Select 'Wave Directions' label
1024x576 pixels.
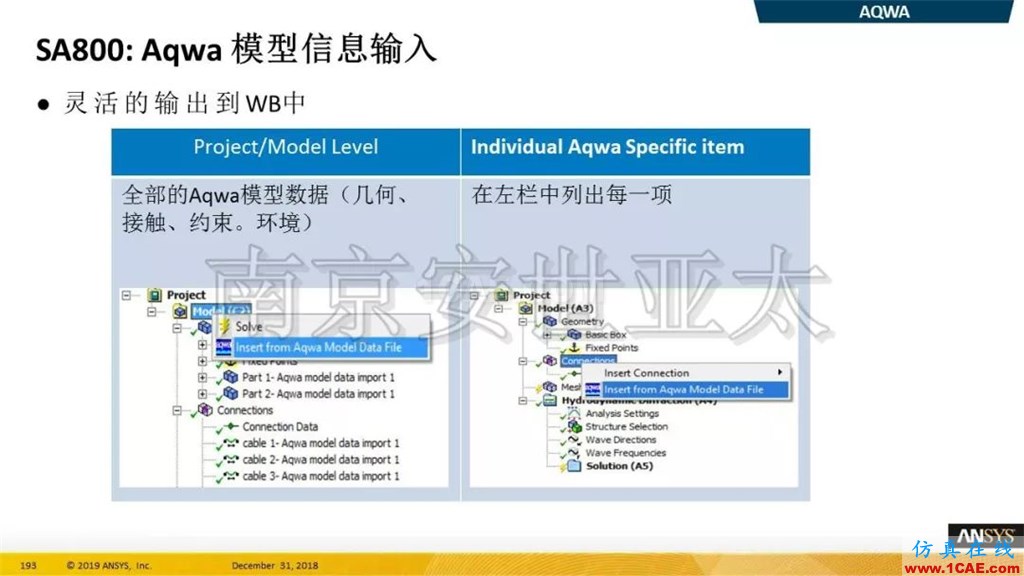click(621, 440)
